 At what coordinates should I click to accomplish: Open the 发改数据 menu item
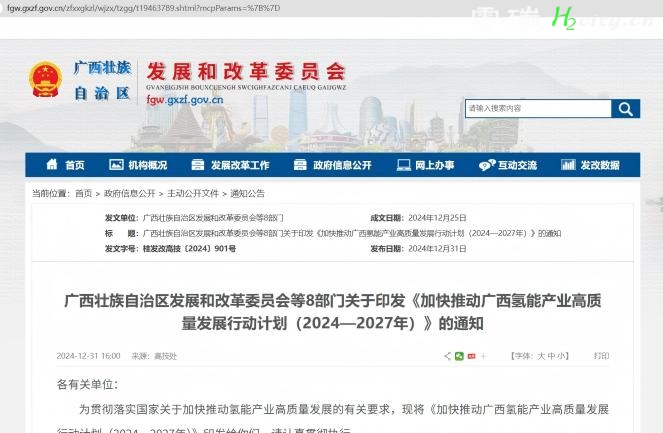600,165
